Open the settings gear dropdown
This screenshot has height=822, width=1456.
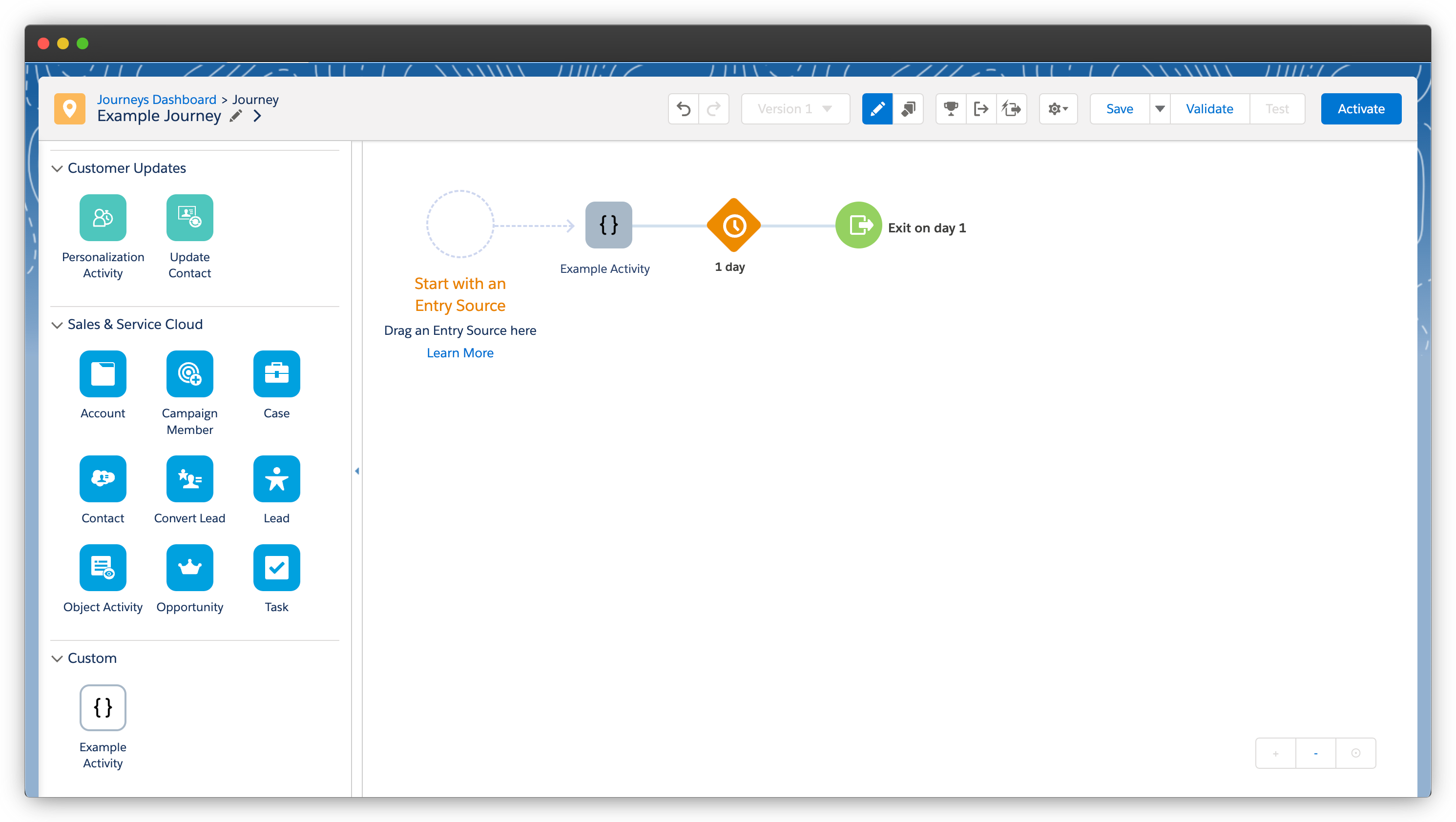1058,108
